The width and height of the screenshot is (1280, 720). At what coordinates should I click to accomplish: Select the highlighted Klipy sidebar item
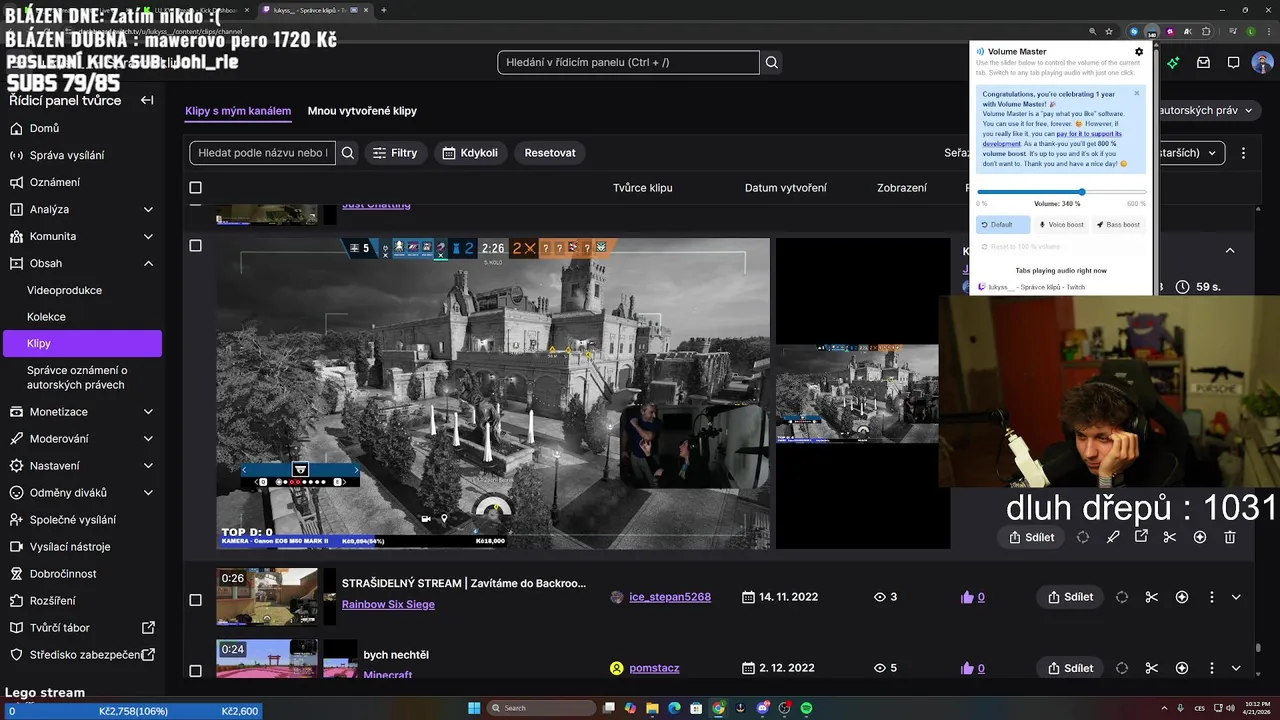[83, 343]
